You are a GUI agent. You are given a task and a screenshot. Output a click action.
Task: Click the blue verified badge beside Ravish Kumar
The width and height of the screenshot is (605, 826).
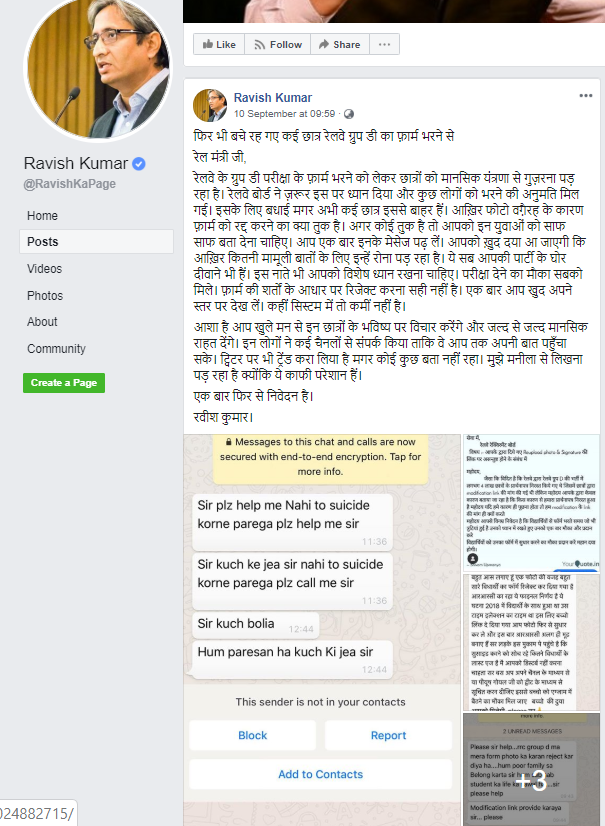[139, 164]
